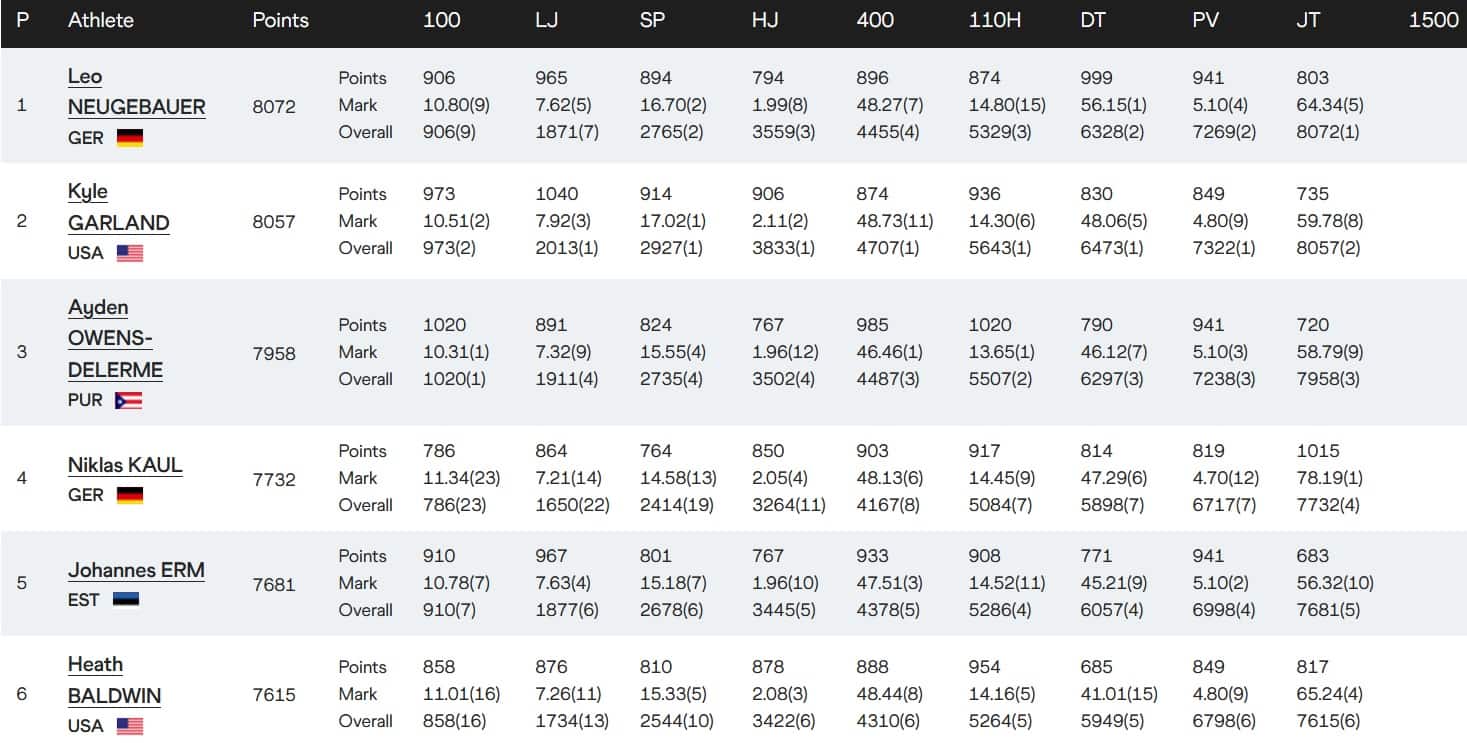The height and width of the screenshot is (743, 1467).
Task: Open Johannes ERM athlete profile
Action: [x=136, y=570]
